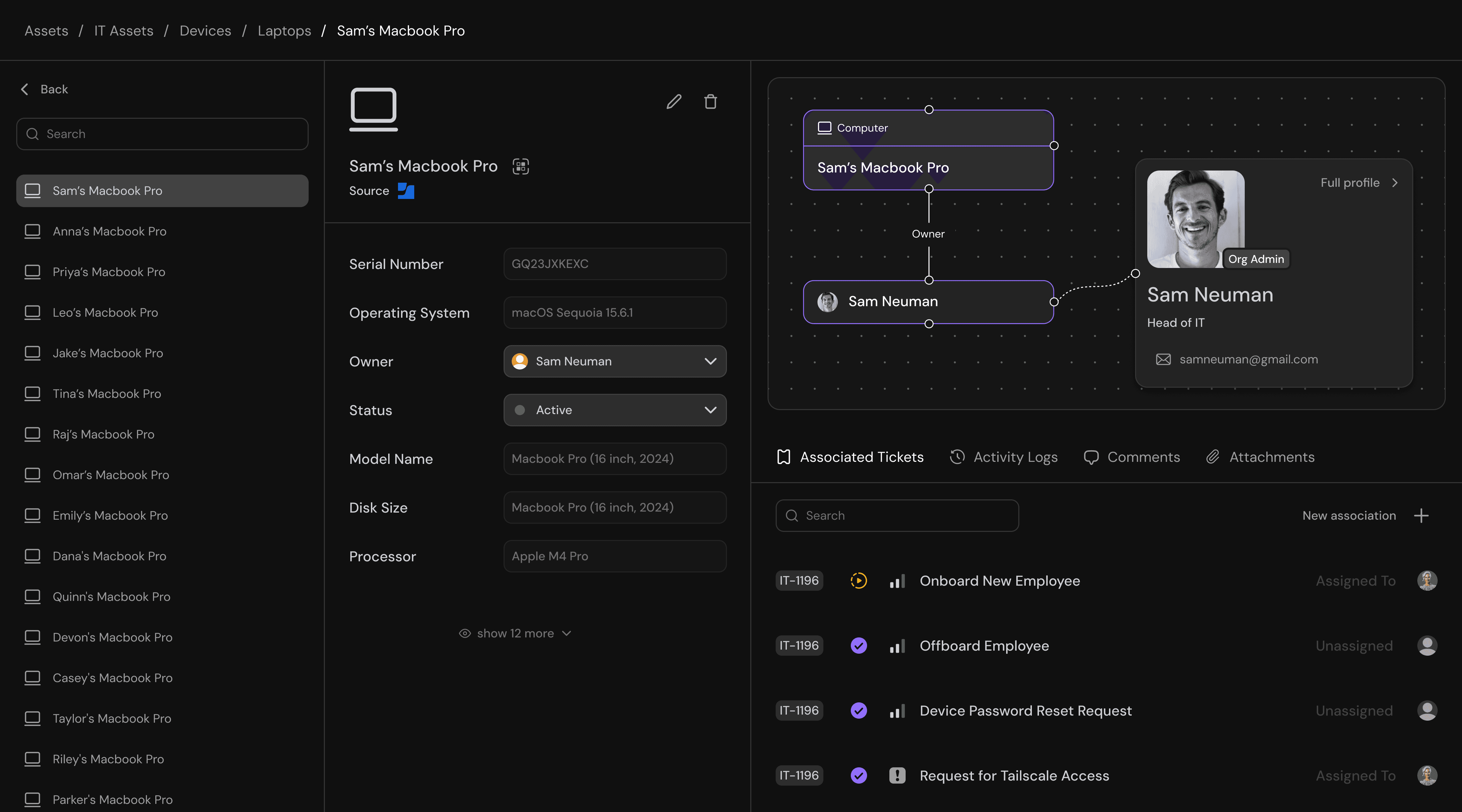
Task: Click the plus icon for New association
Action: tap(1421, 515)
